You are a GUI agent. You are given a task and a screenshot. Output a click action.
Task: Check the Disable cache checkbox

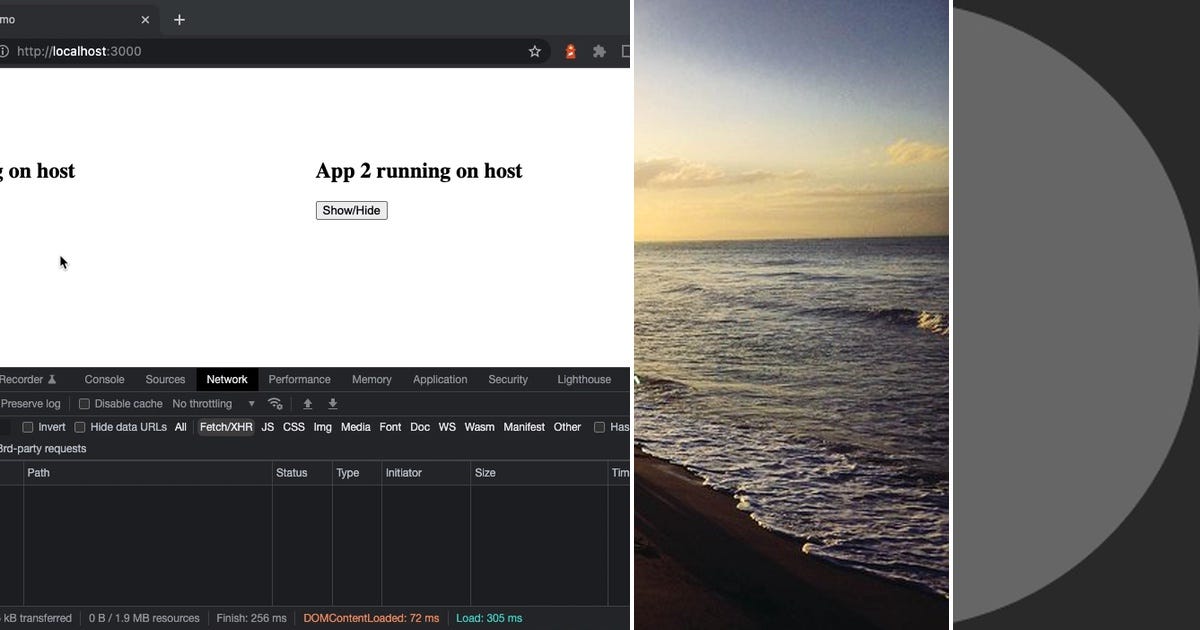(x=83, y=403)
